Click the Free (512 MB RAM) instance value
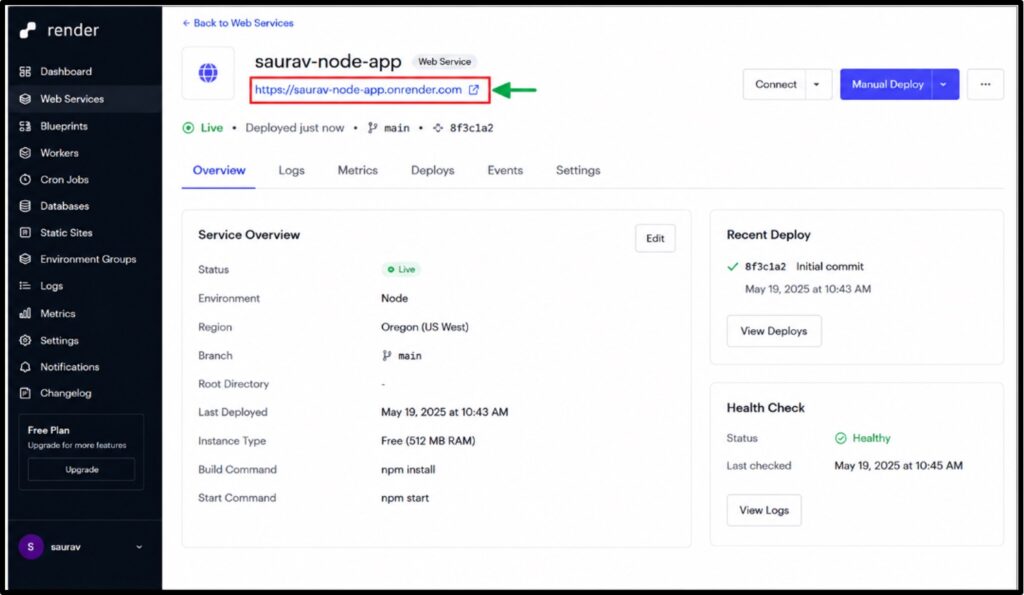The image size is (1024, 595). pyautogui.click(x=428, y=441)
